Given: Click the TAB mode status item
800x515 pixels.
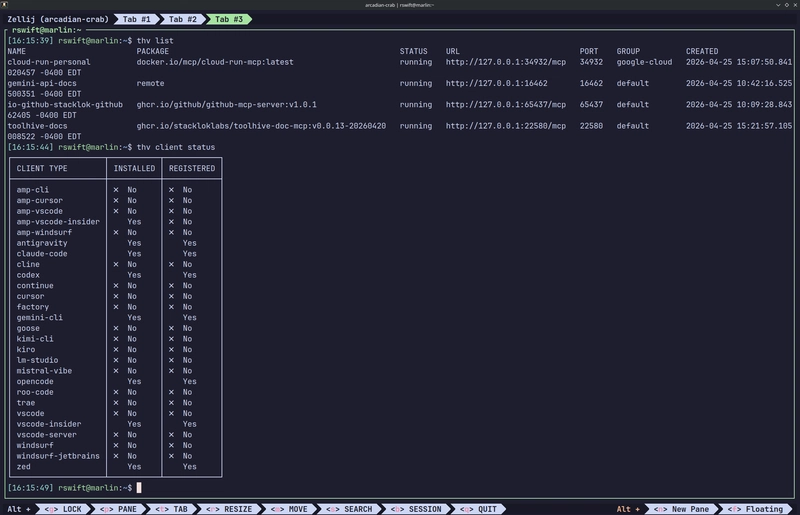Looking at the screenshot, I should [x=171, y=509].
